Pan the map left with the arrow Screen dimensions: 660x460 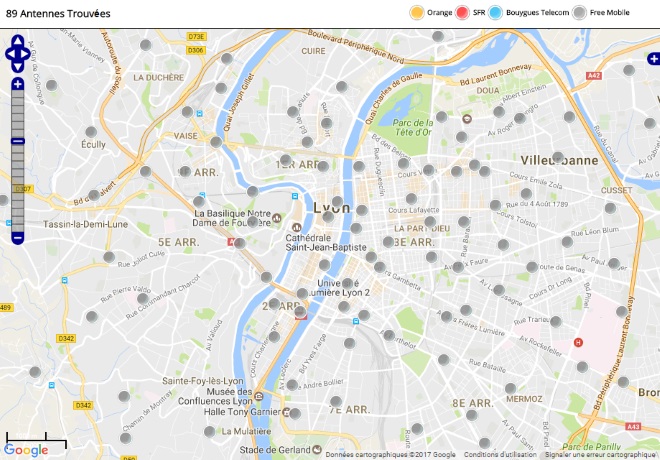click(x=10, y=54)
